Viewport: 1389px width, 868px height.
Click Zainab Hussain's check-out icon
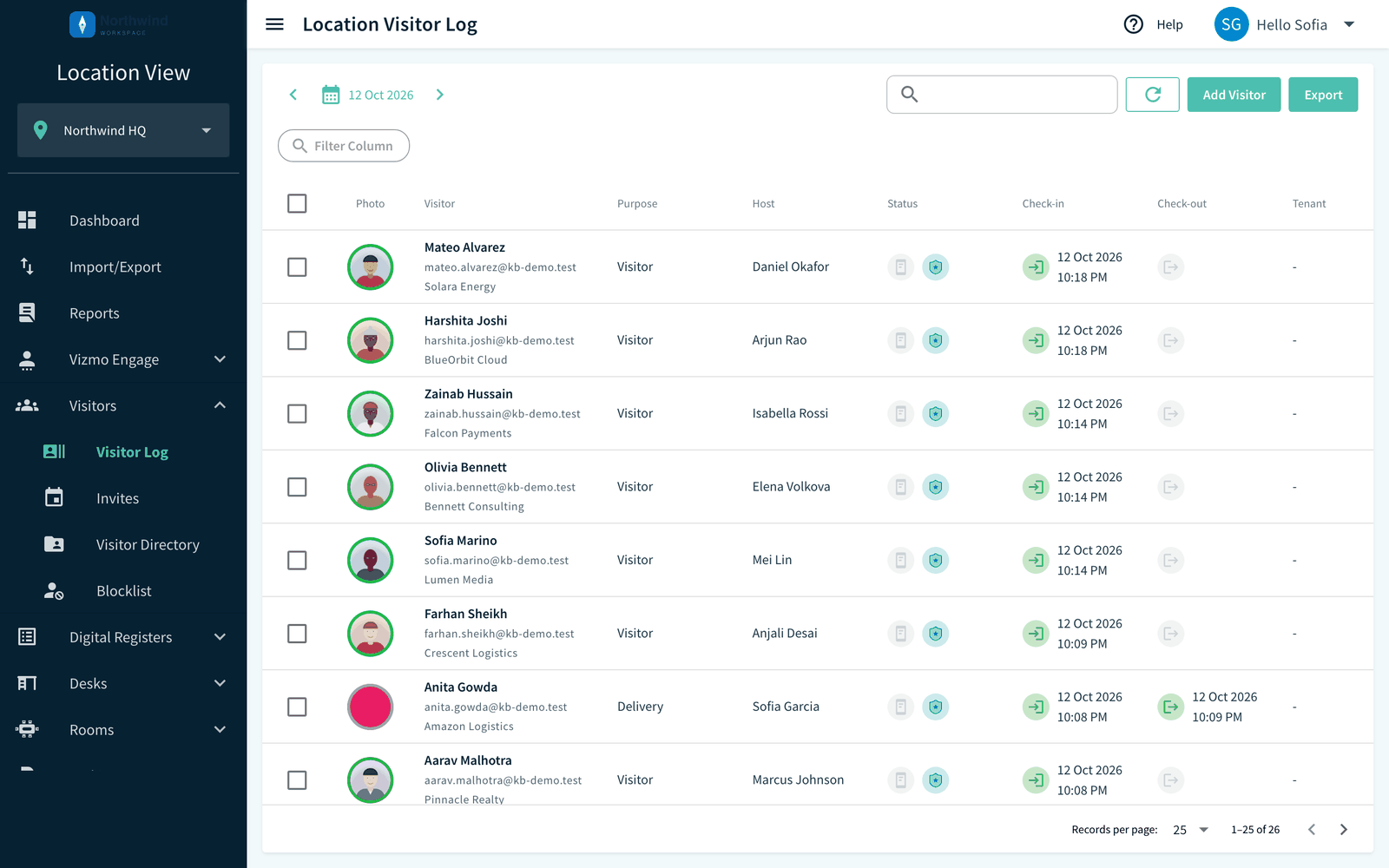pyautogui.click(x=1170, y=414)
